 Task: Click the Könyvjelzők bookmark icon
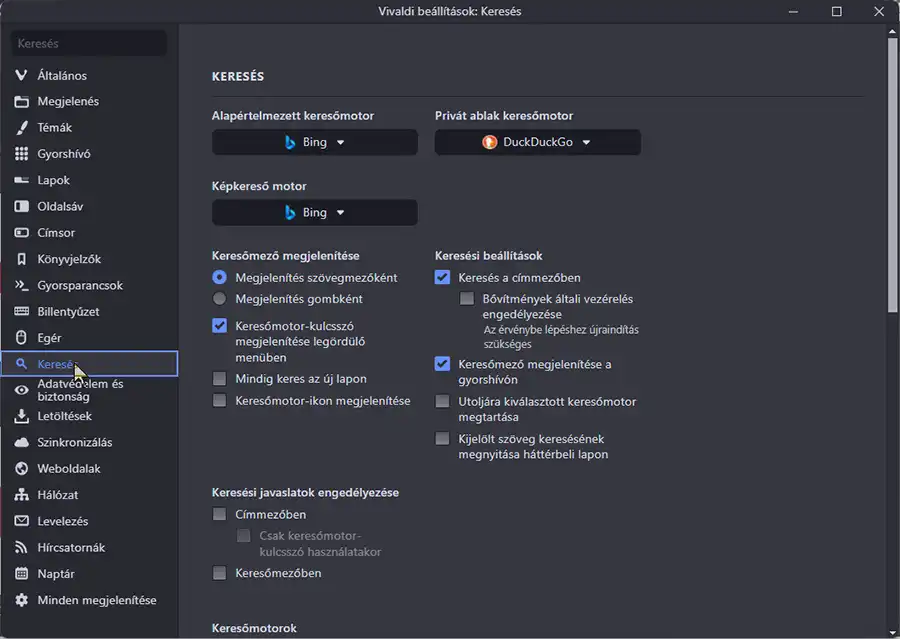[21, 259]
